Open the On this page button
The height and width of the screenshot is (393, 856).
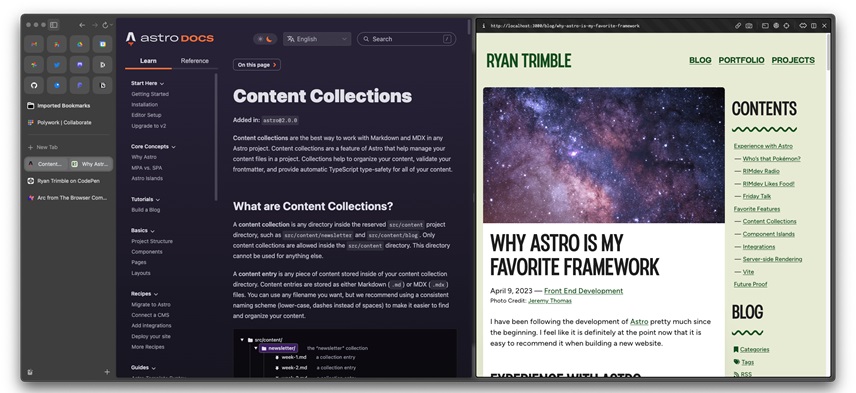(x=257, y=64)
